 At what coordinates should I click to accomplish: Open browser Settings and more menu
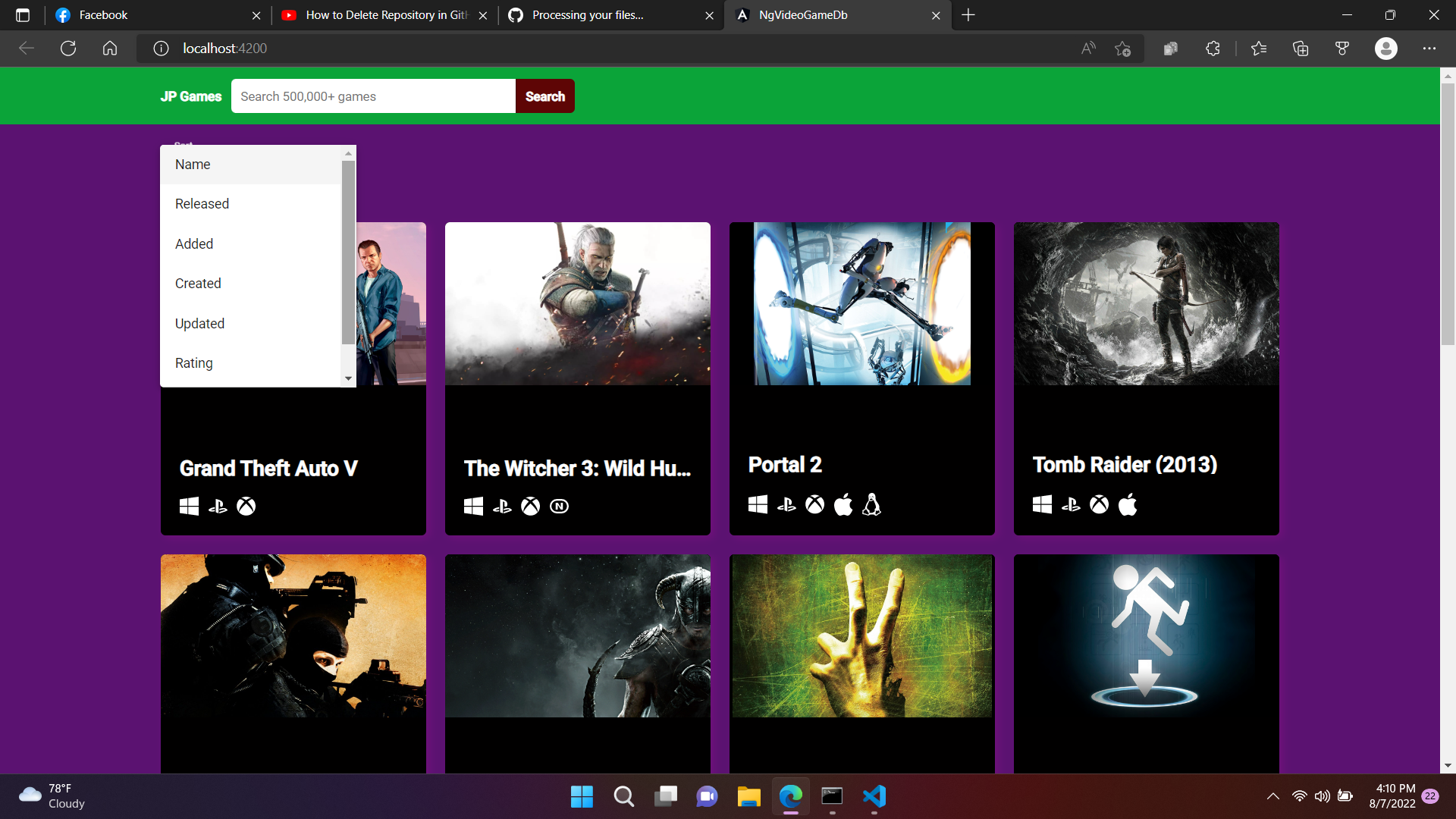coord(1429,49)
